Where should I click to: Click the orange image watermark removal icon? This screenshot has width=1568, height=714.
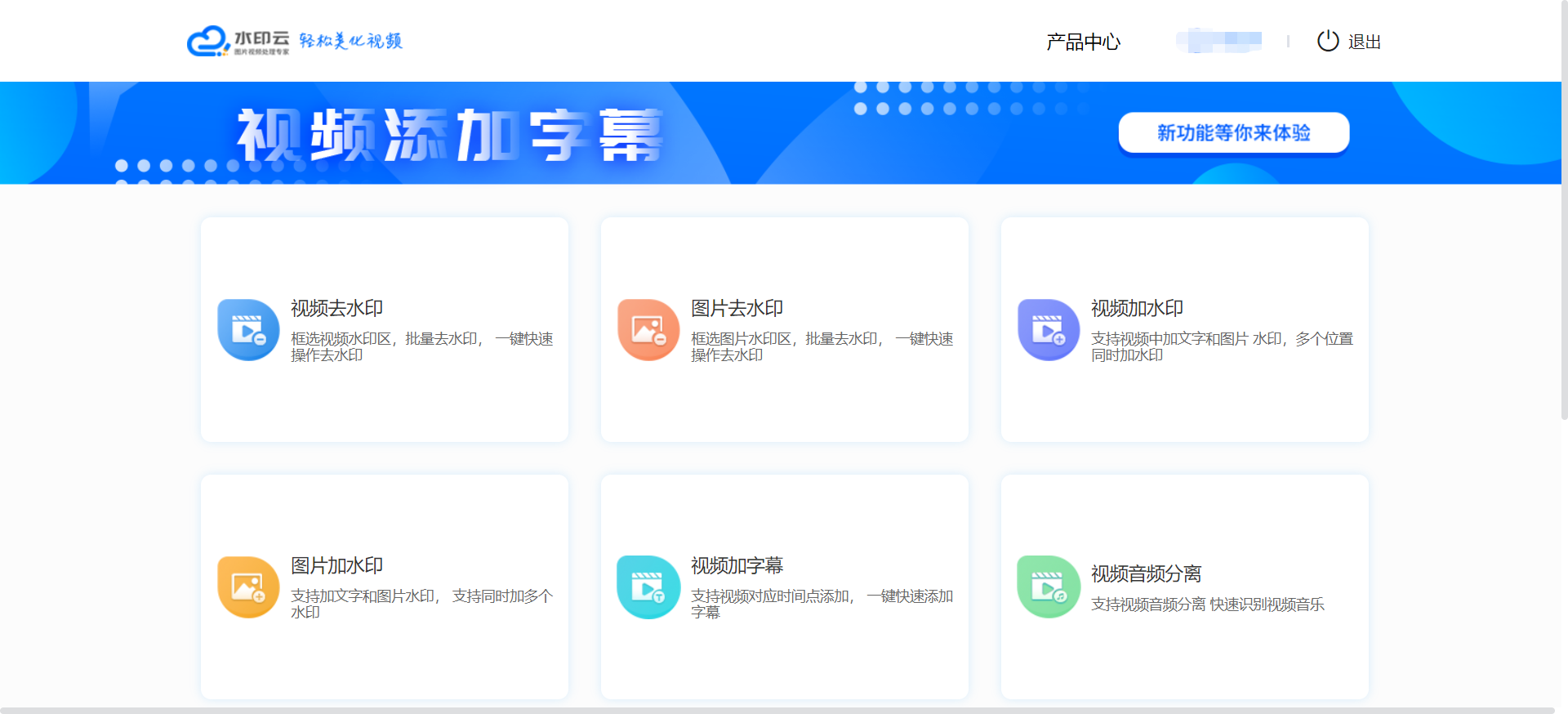pos(648,330)
